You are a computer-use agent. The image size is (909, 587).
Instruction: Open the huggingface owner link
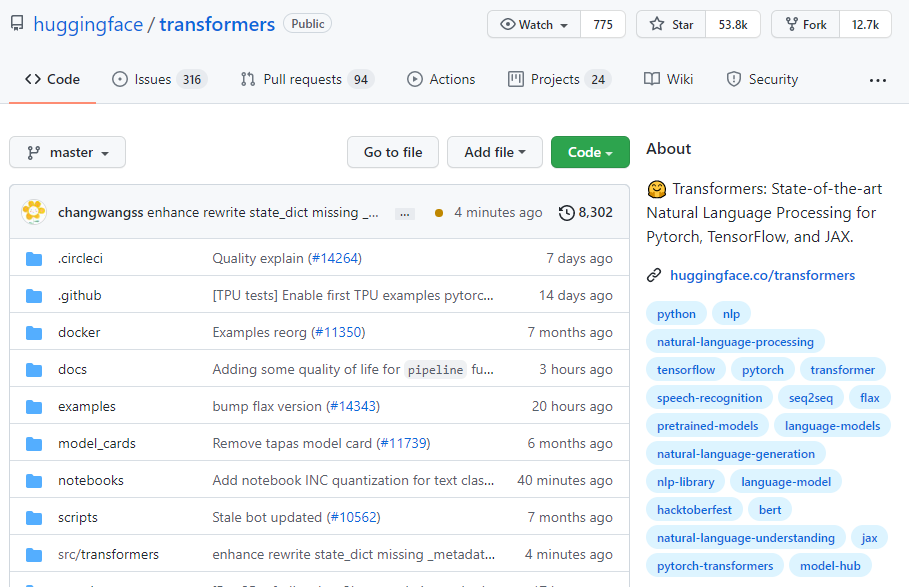[x=88, y=24]
